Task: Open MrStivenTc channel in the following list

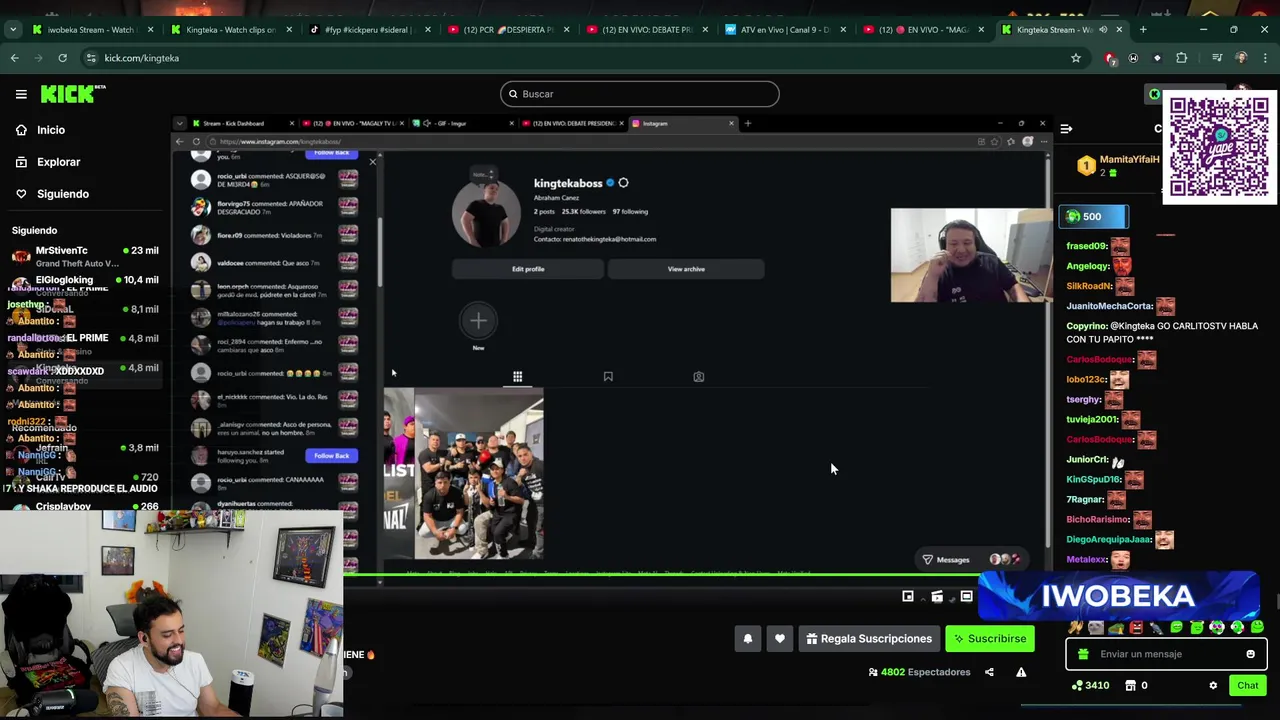Action: click(85, 256)
